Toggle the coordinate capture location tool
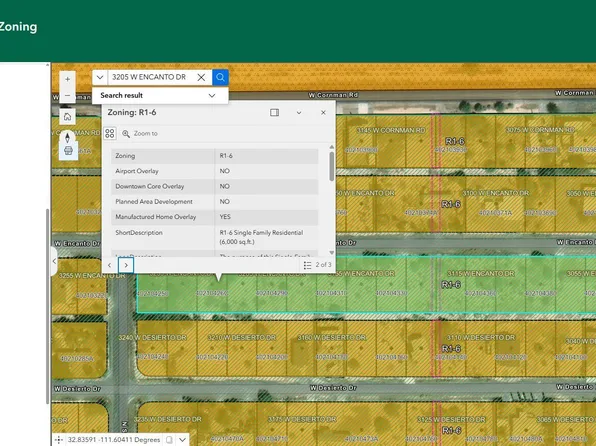This screenshot has width=596, height=446. [x=59, y=440]
